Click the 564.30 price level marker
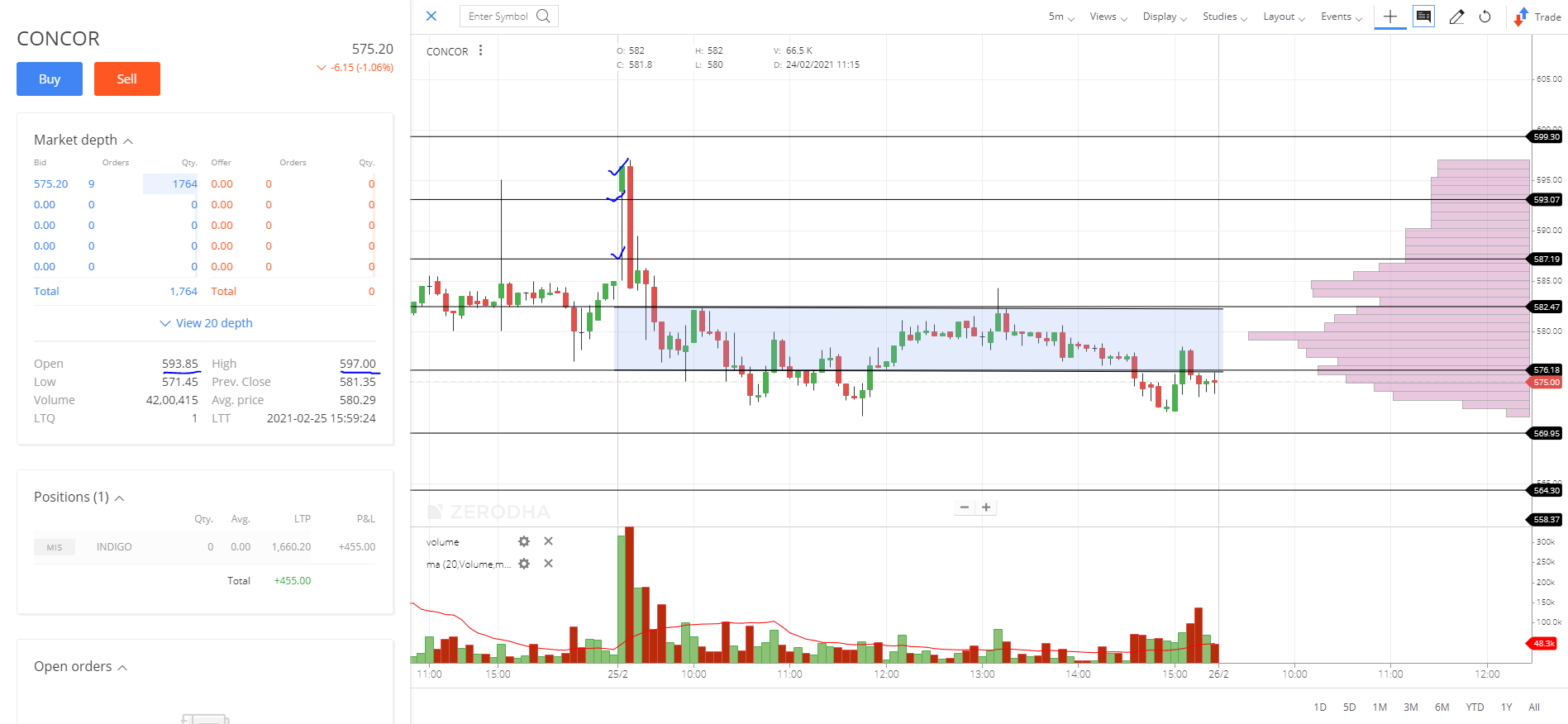Image resolution: width=1568 pixels, height=724 pixels. click(1545, 490)
